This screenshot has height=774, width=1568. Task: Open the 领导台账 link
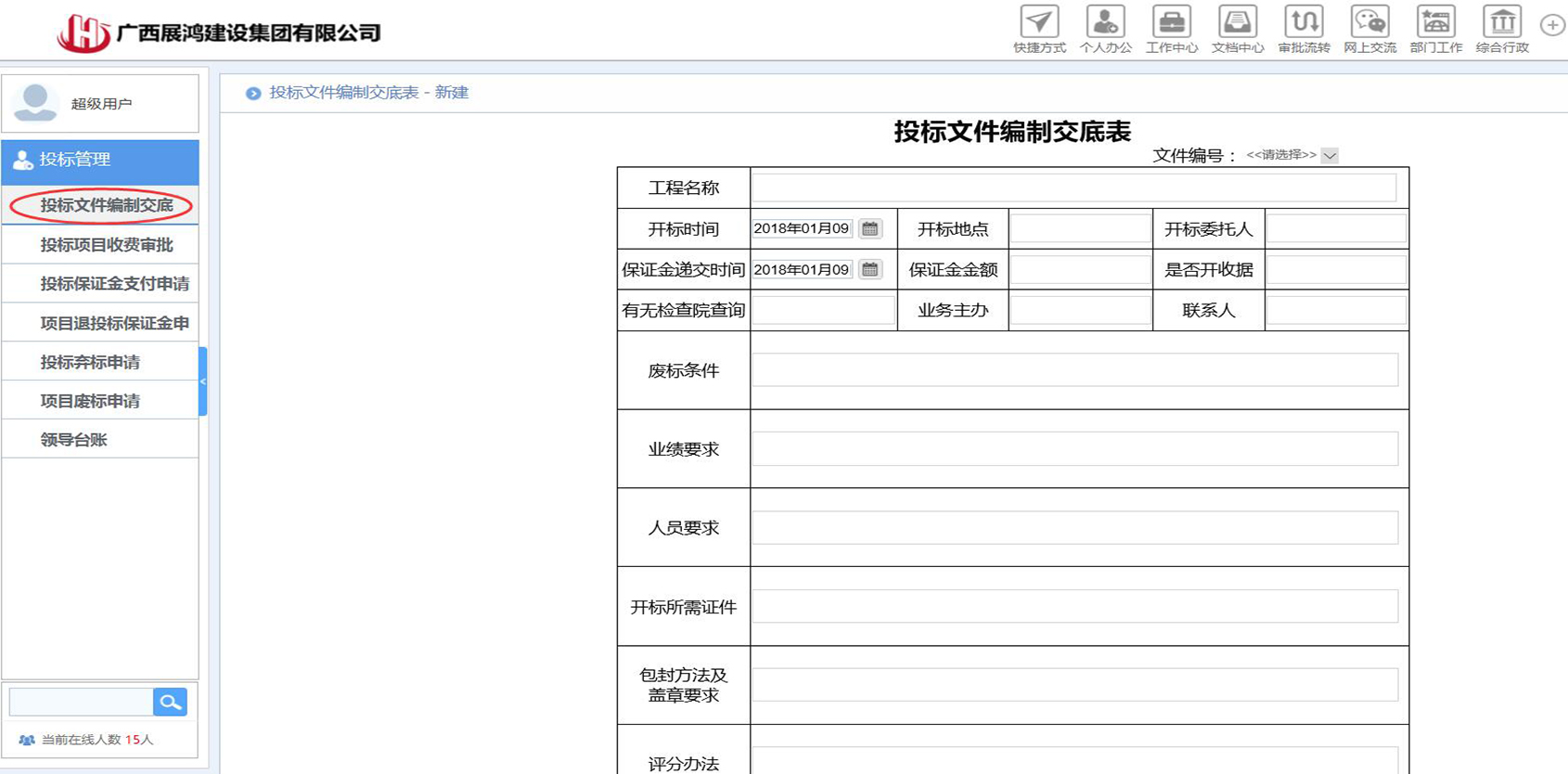74,440
